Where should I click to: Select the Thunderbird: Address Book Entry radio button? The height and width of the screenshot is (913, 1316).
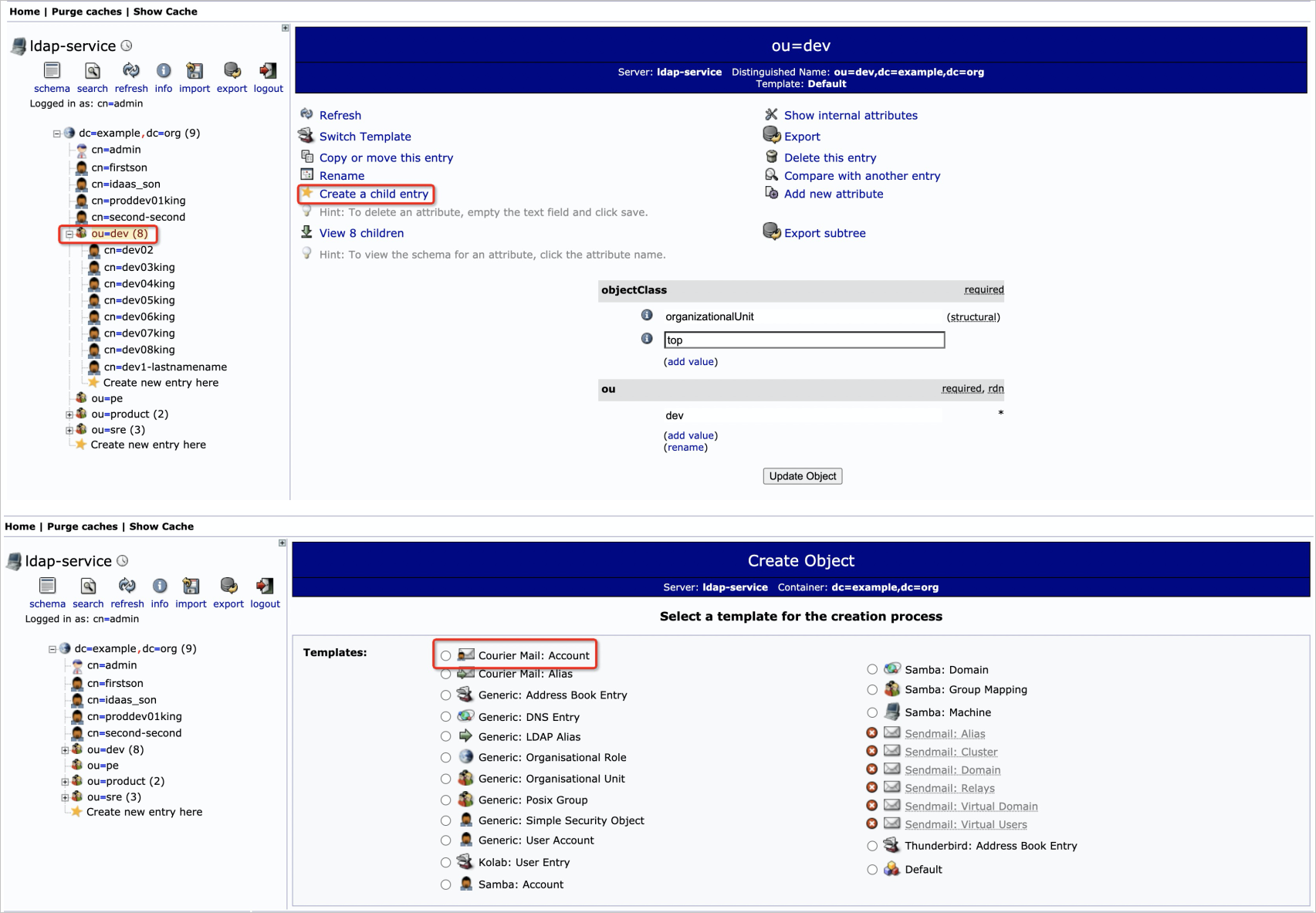click(871, 846)
